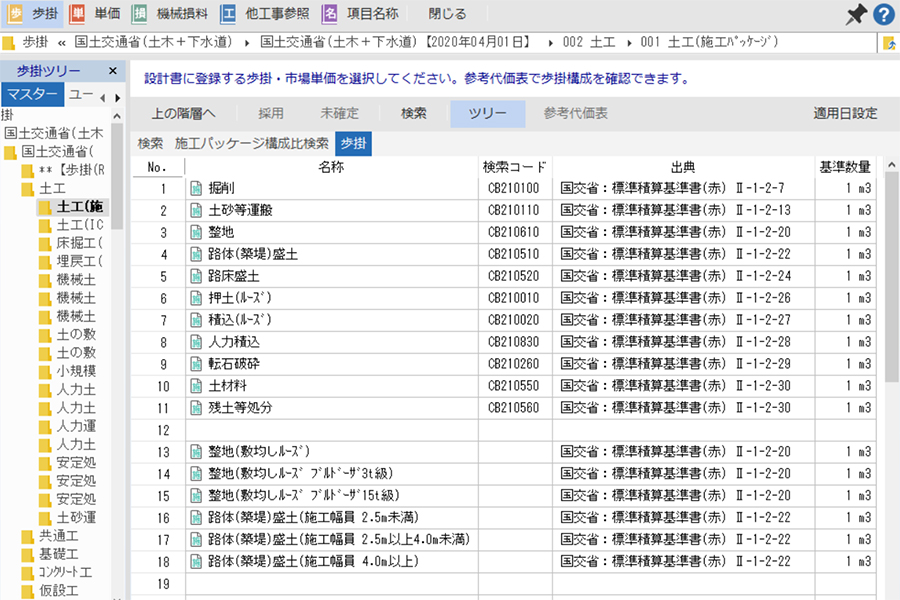Click the 参考代価表 button
900x600 pixels.
576,114
